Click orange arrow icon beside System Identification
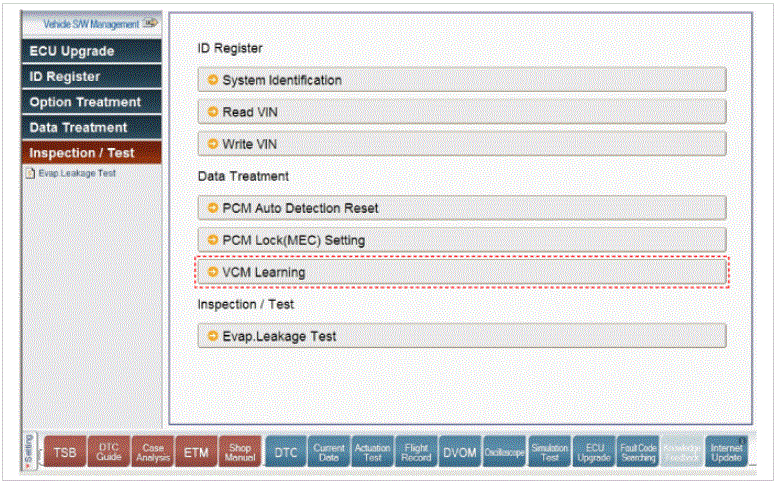 (212, 80)
